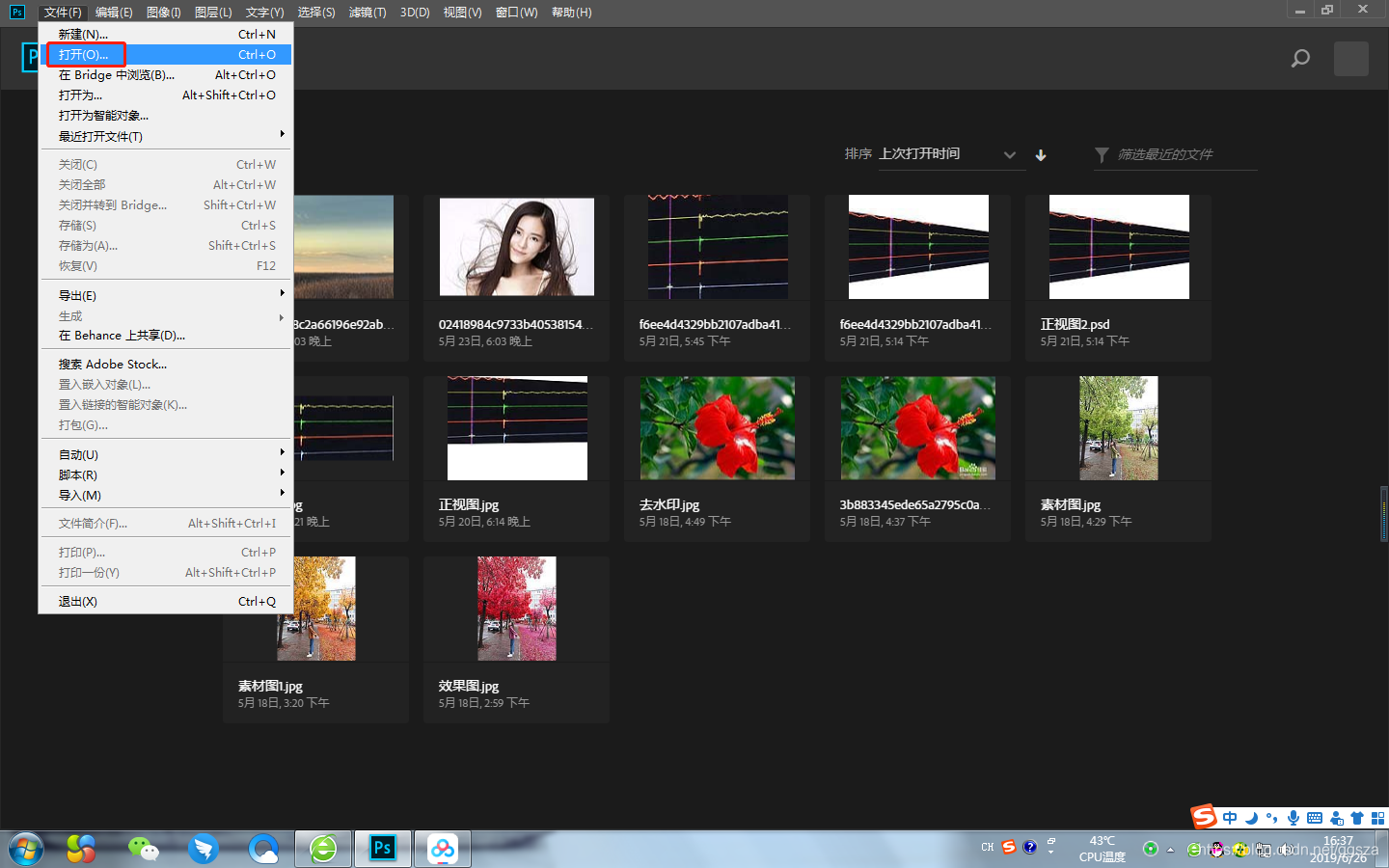This screenshot has width=1389, height=868.
Task: Open the 滤镜(T) menu
Action: point(368,13)
